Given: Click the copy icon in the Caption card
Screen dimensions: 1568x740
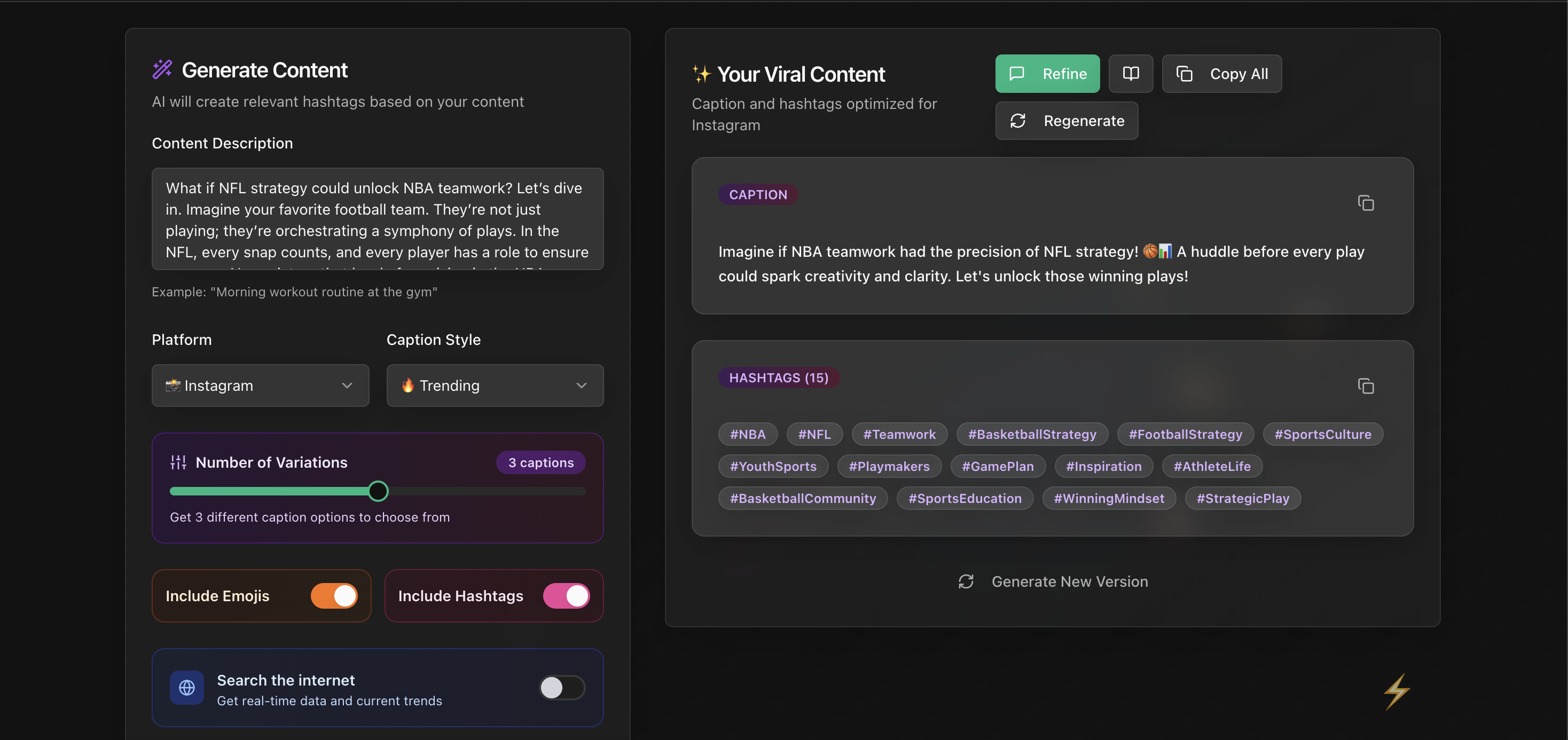Looking at the screenshot, I should click(1365, 203).
